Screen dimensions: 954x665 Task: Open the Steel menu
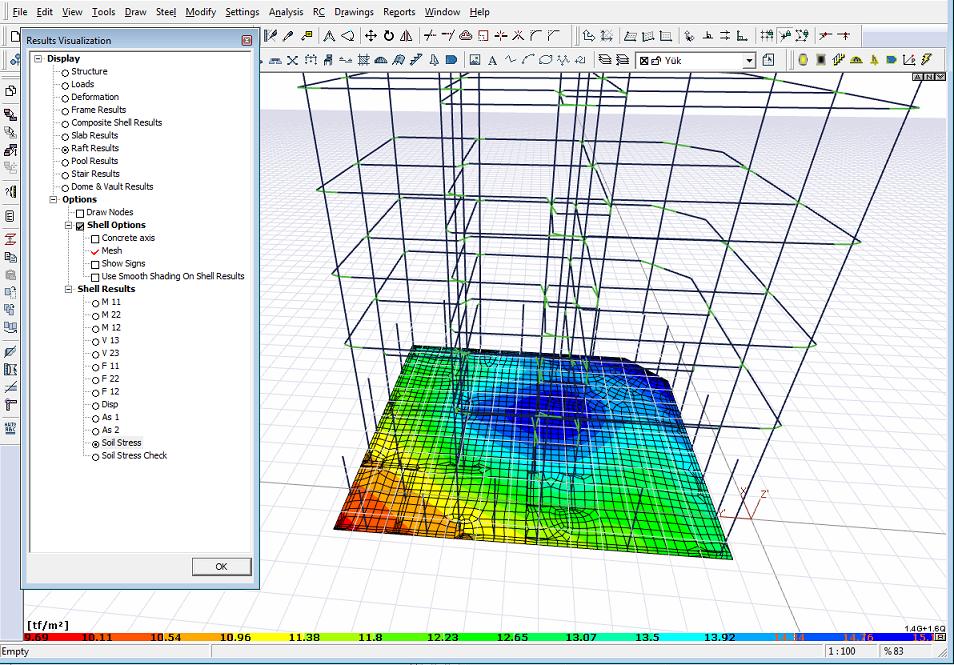coord(165,12)
